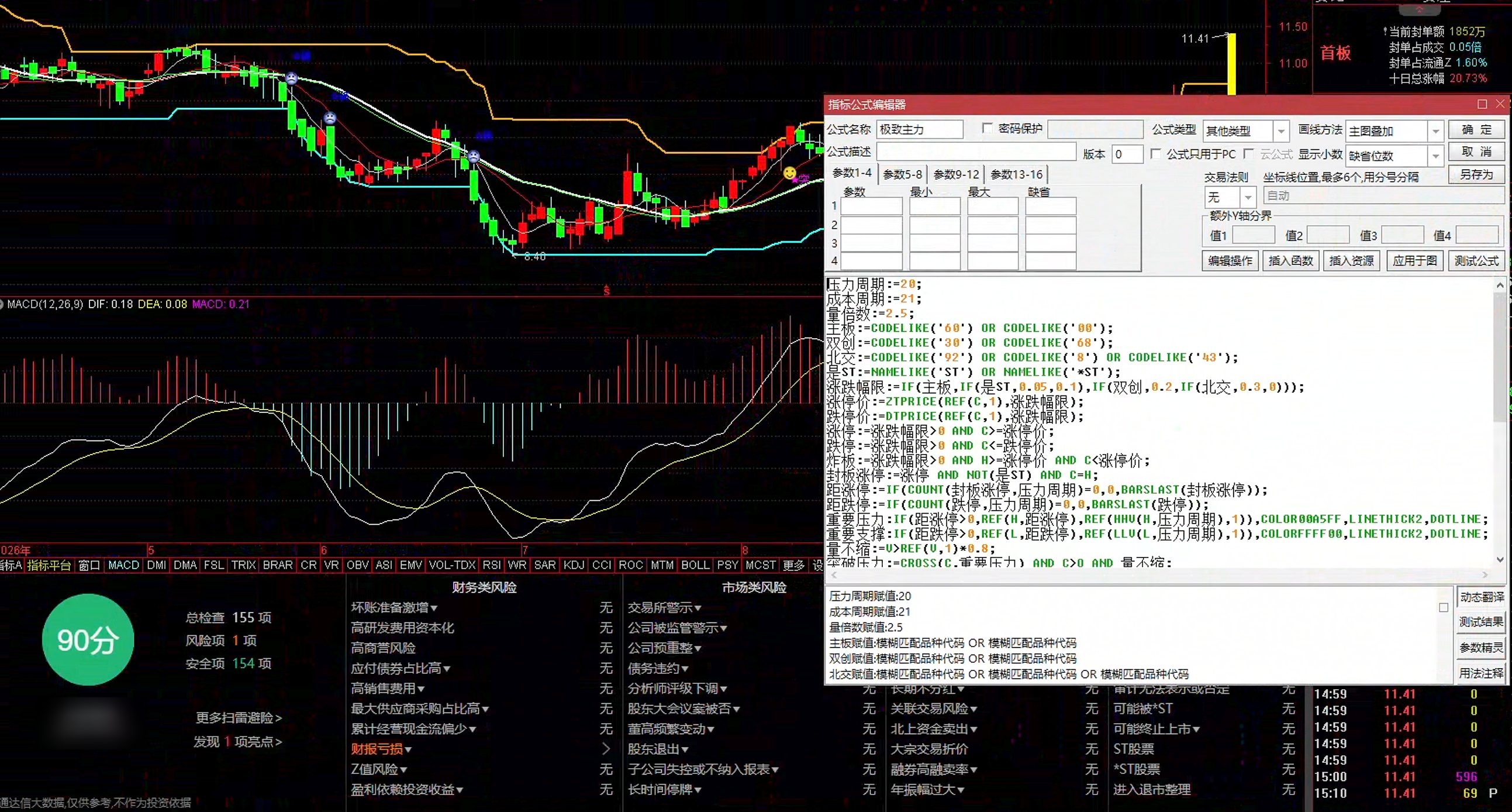The height and width of the screenshot is (812, 1512).
Task: Click the 确定 button
Action: pyautogui.click(x=1476, y=130)
